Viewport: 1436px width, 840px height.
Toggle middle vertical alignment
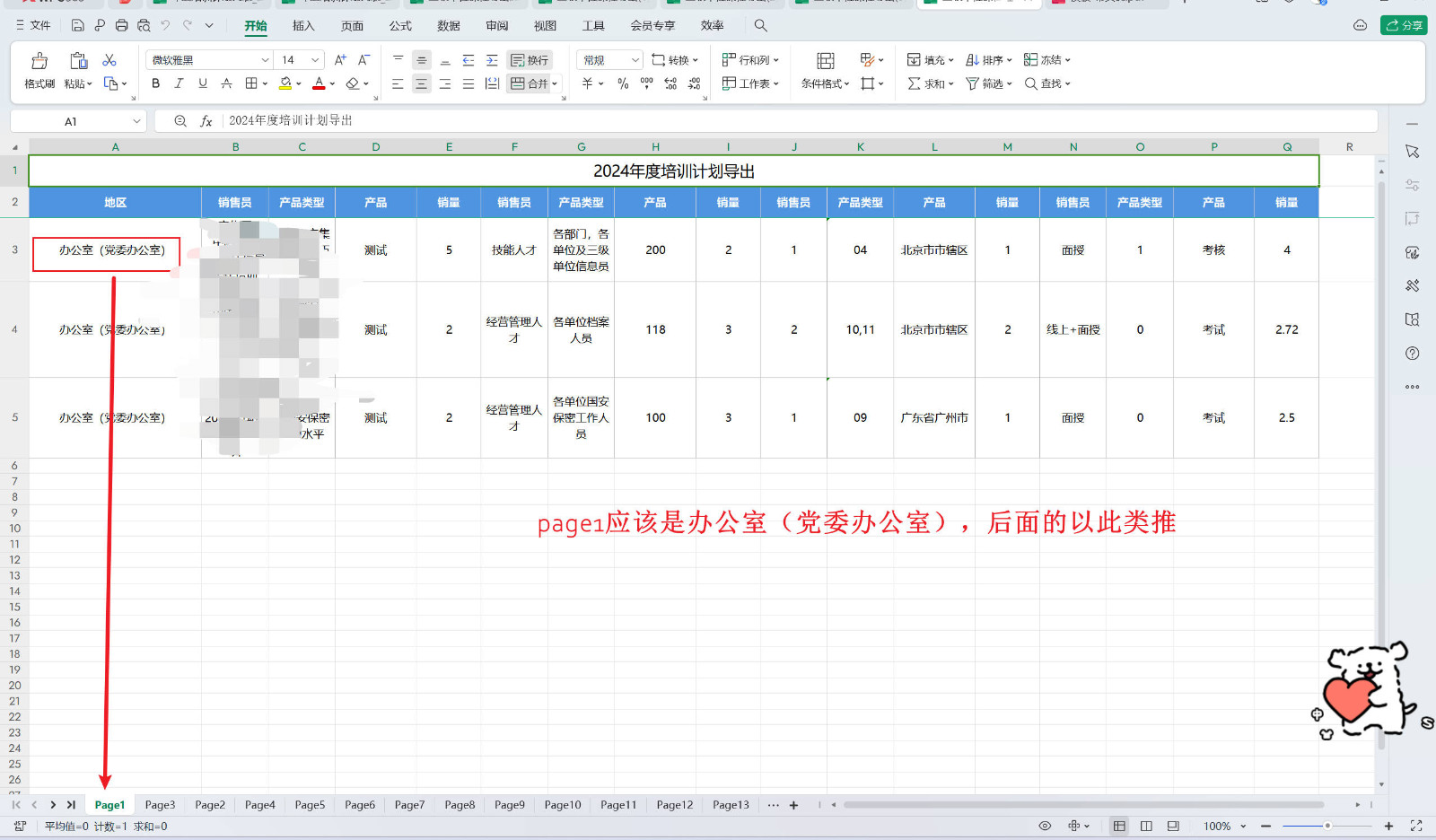pyautogui.click(x=421, y=60)
